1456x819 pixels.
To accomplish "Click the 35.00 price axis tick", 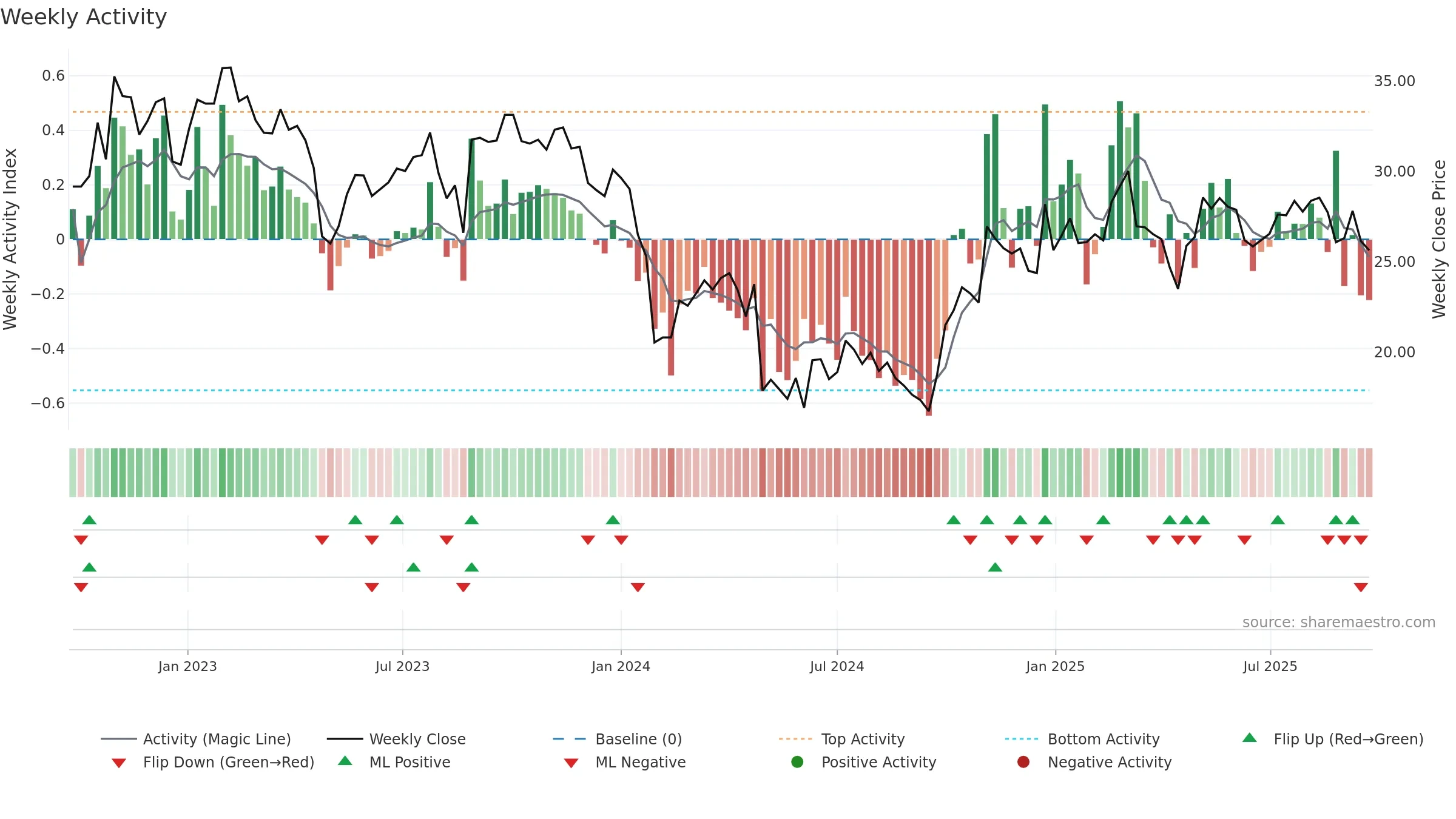I will [x=1394, y=81].
